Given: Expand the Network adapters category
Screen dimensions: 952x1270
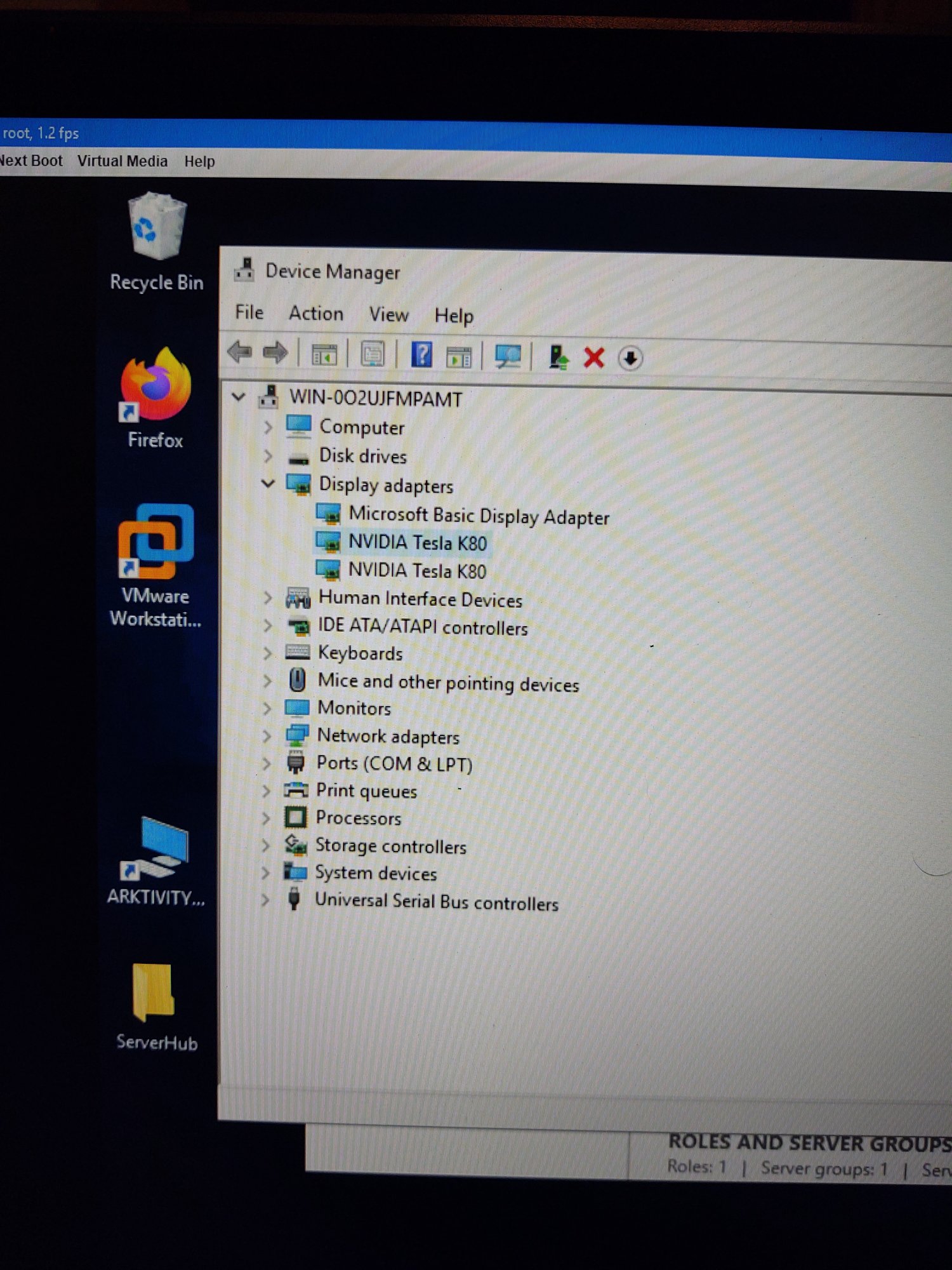Looking at the screenshot, I should [x=267, y=735].
